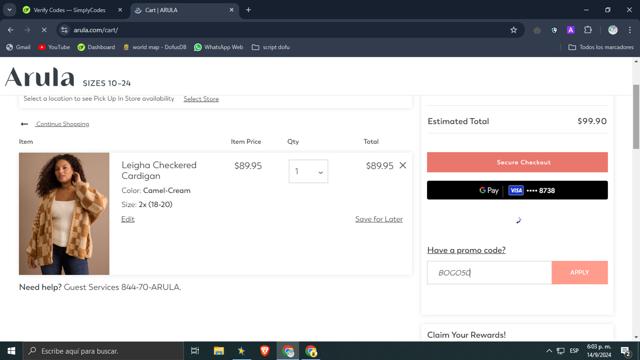Click Save for Later
The height and width of the screenshot is (360, 640).
379,219
